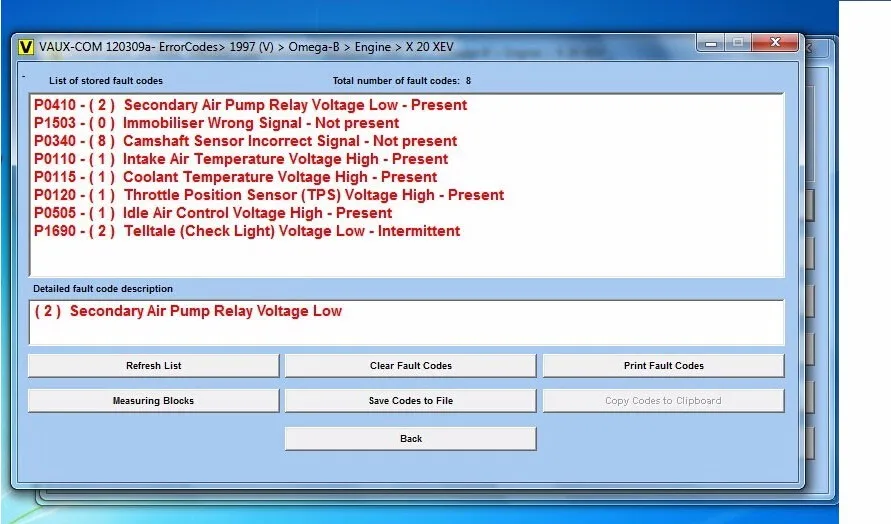Viewport: 891px width, 524px height.
Task: Select fault code P0505 Idle Air Control
Action: [213, 213]
